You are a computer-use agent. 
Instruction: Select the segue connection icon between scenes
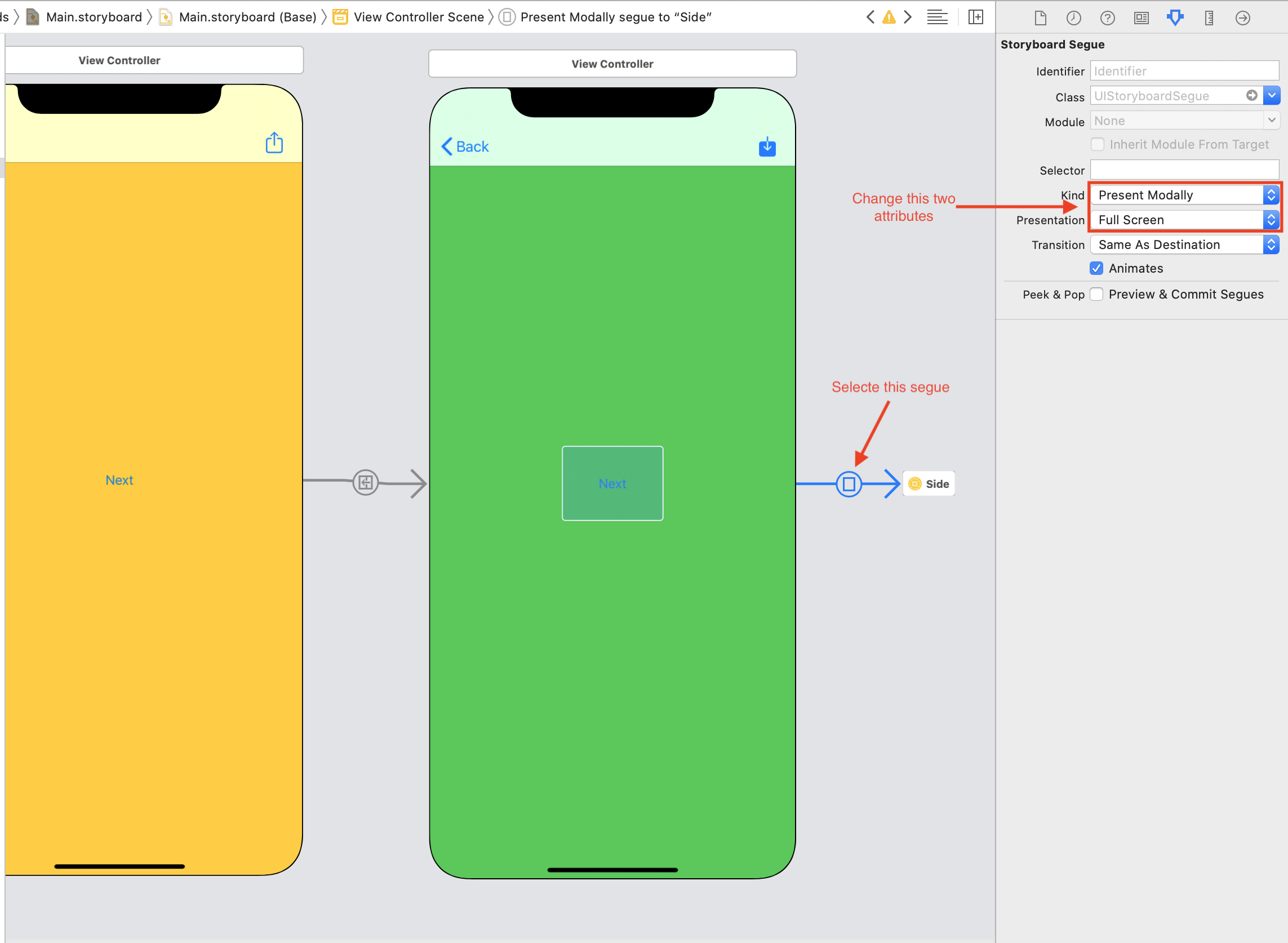848,484
